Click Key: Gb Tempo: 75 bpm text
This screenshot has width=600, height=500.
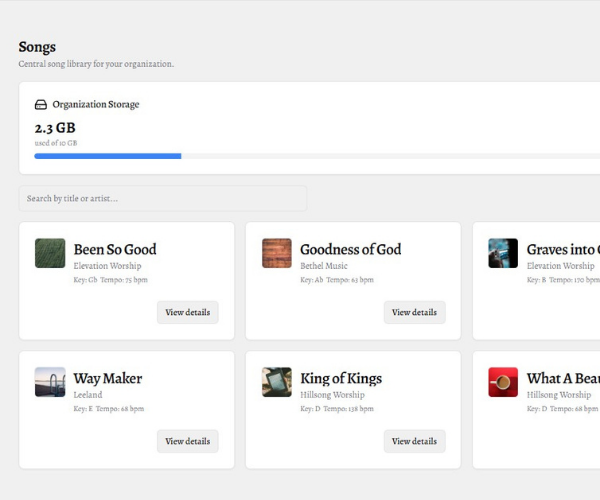point(110,280)
